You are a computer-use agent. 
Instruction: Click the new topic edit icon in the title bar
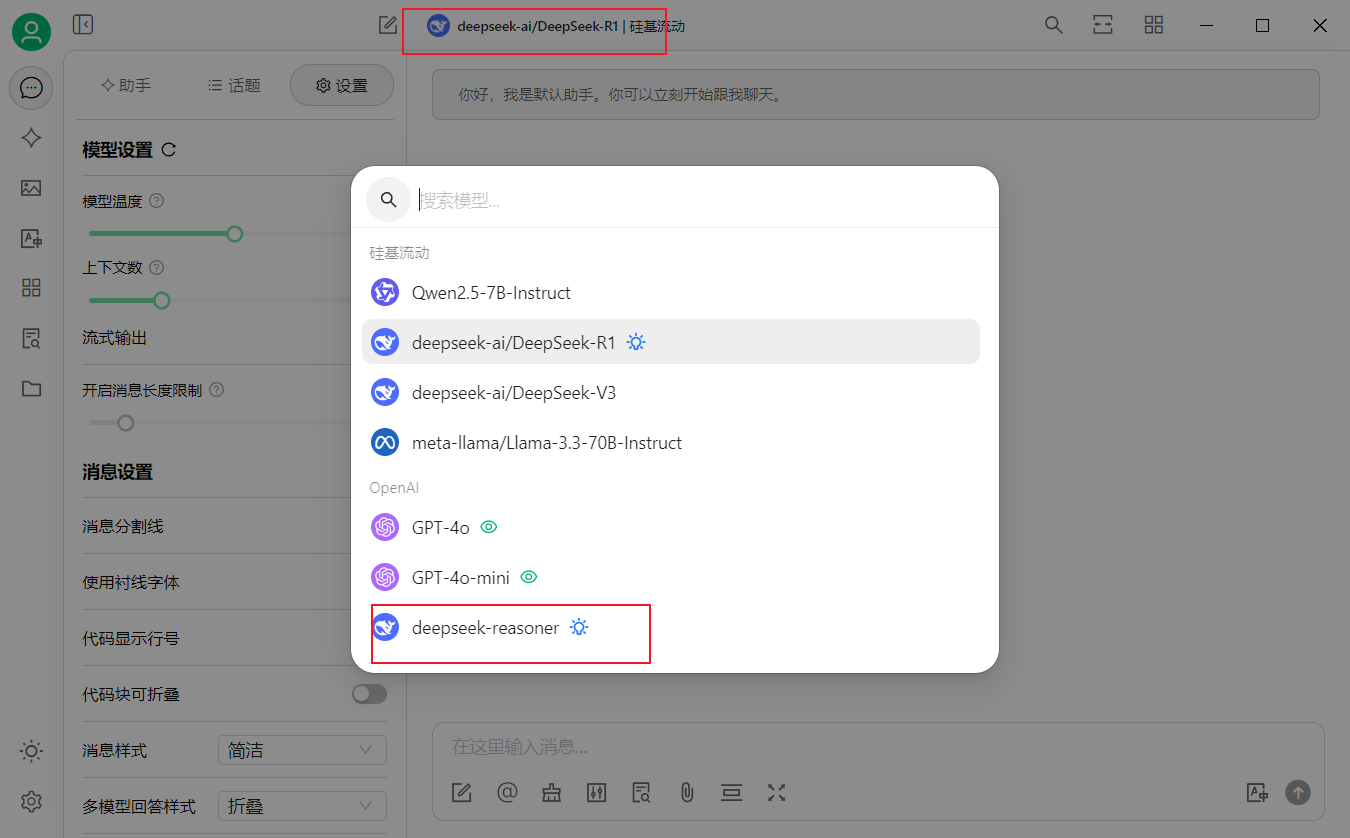(388, 25)
